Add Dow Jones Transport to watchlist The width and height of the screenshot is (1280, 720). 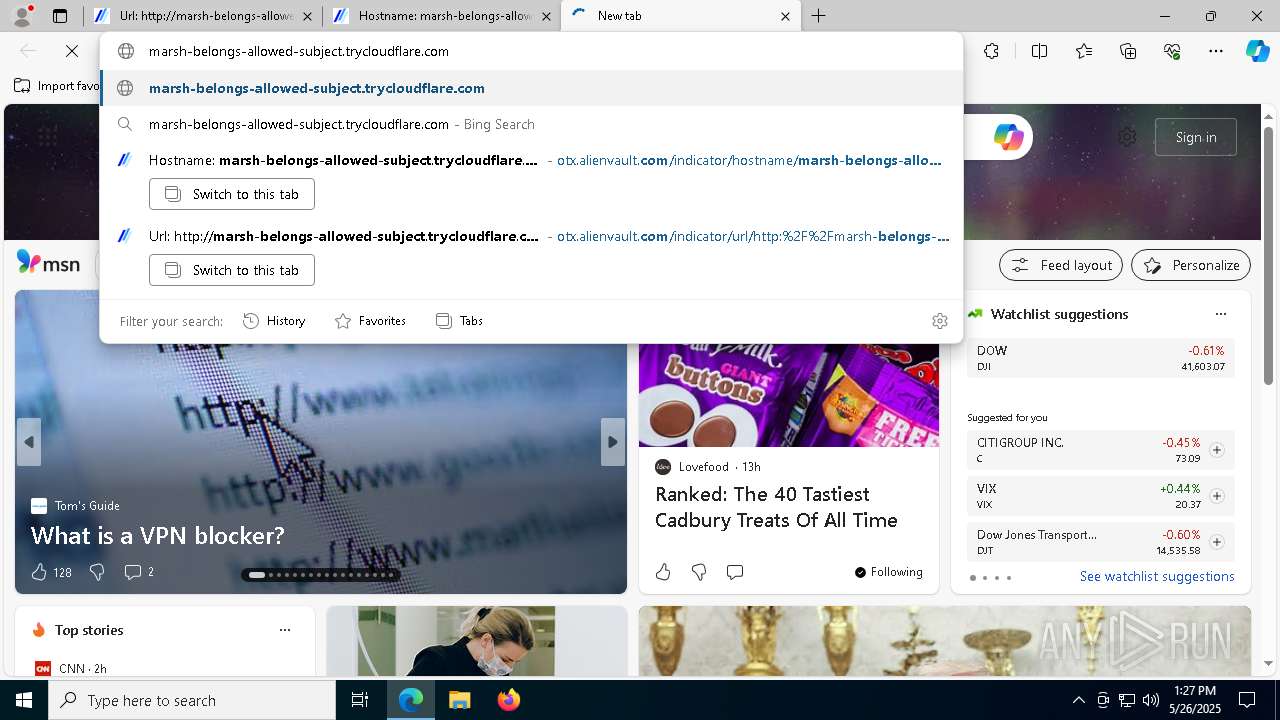[1216, 542]
